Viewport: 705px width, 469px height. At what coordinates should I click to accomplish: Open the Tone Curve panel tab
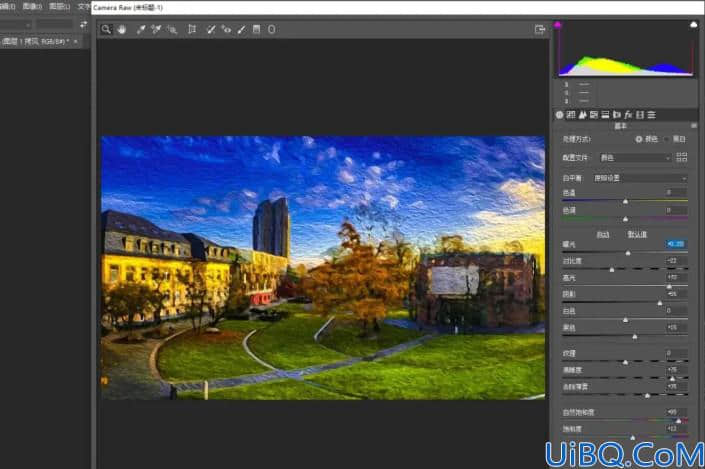tap(571, 115)
